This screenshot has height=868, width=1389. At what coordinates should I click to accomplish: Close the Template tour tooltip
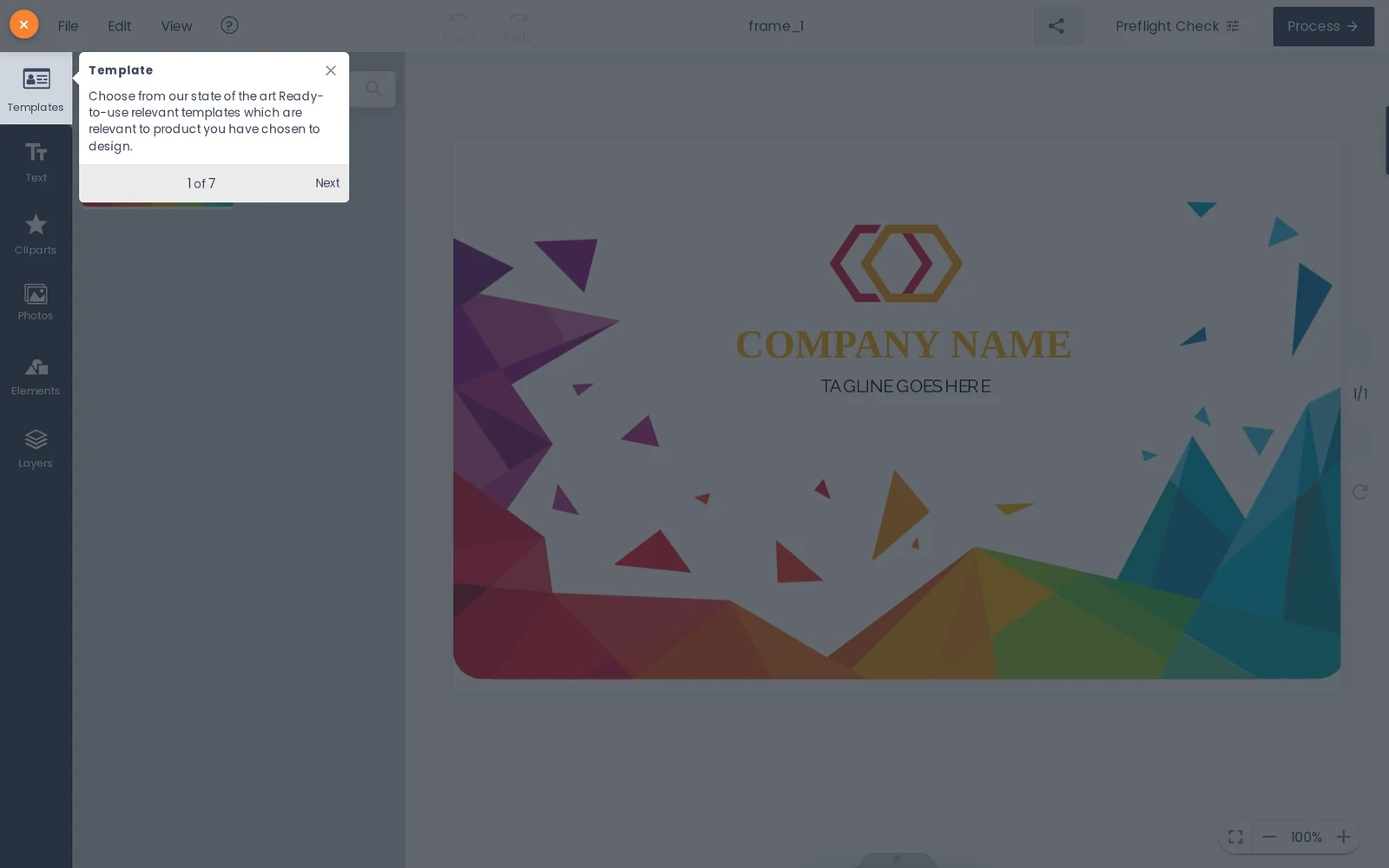331,70
